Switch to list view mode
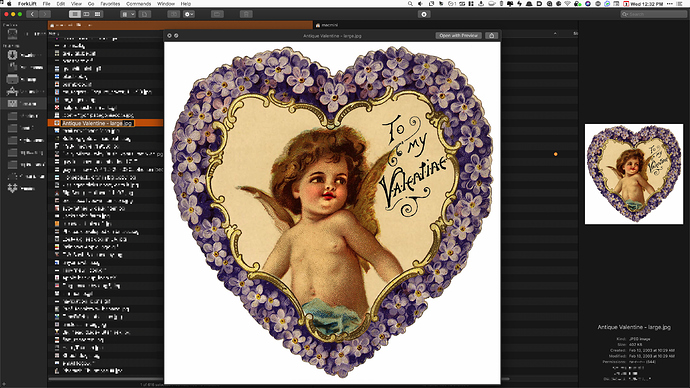This screenshot has height=388, width=690. pos(75,14)
